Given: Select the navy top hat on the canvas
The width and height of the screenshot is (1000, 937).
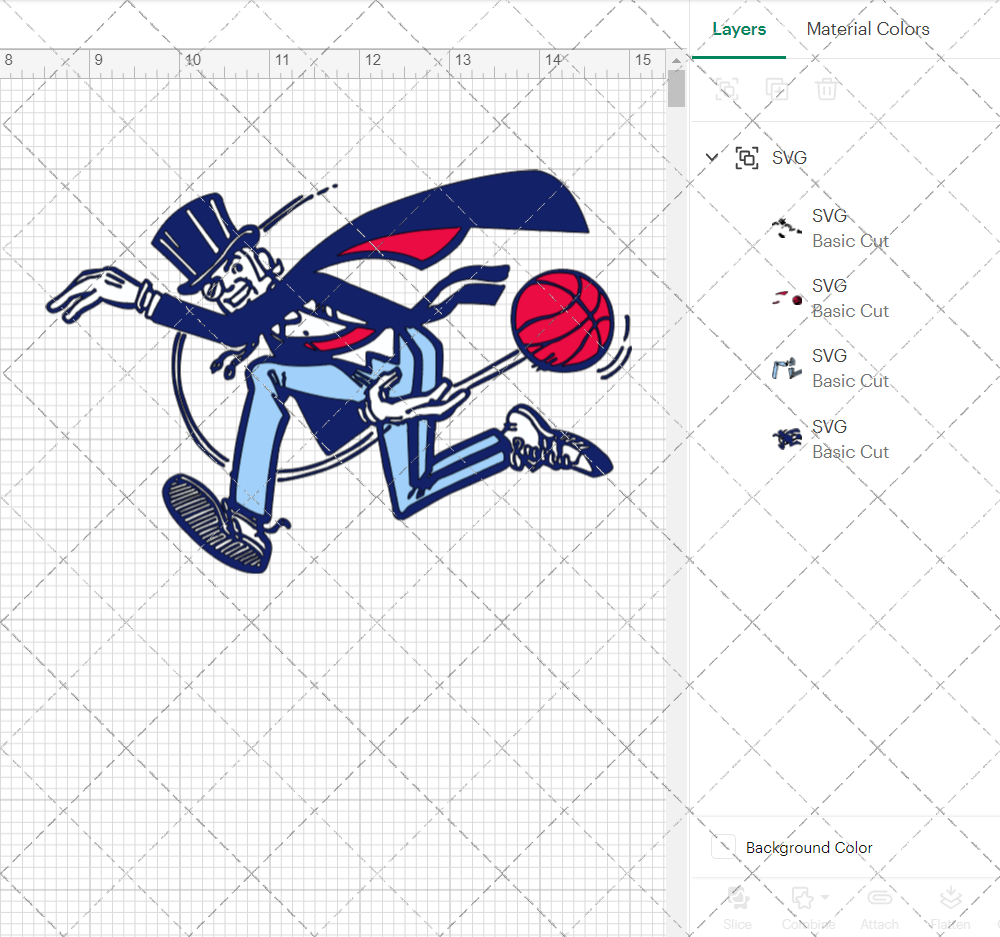Looking at the screenshot, I should click(x=203, y=239).
